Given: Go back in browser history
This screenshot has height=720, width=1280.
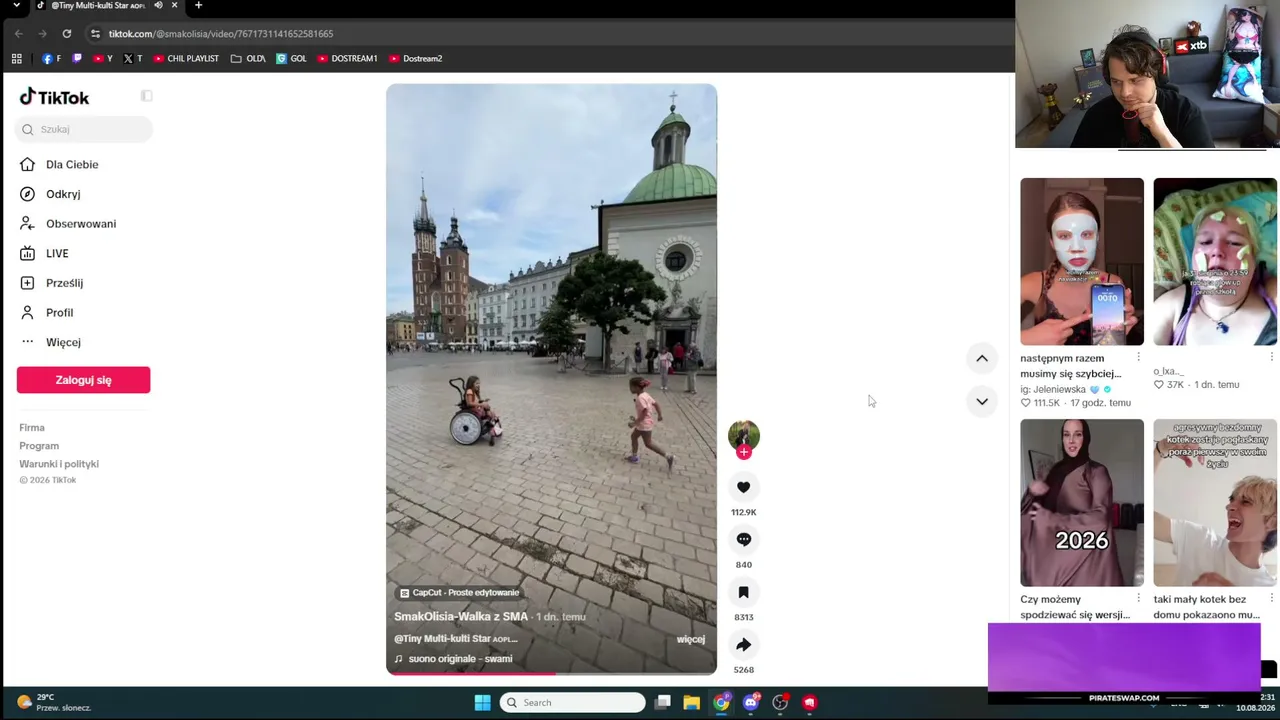Looking at the screenshot, I should [18, 34].
